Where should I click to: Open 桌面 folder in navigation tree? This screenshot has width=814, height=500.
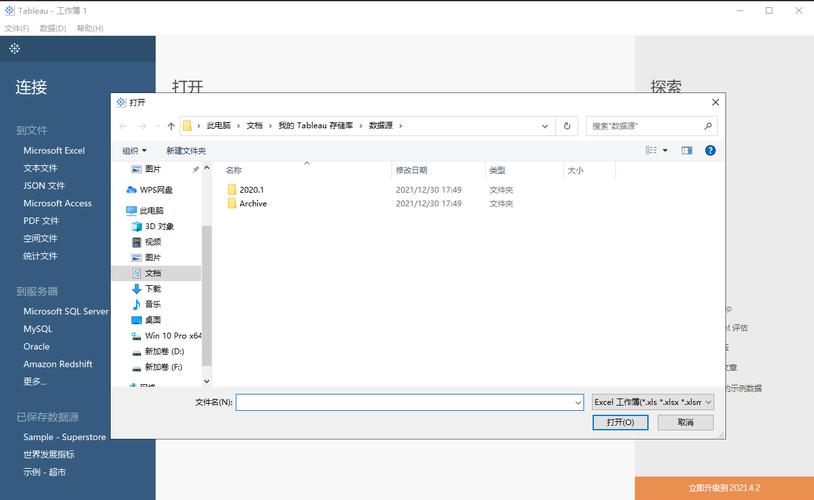(x=146, y=320)
